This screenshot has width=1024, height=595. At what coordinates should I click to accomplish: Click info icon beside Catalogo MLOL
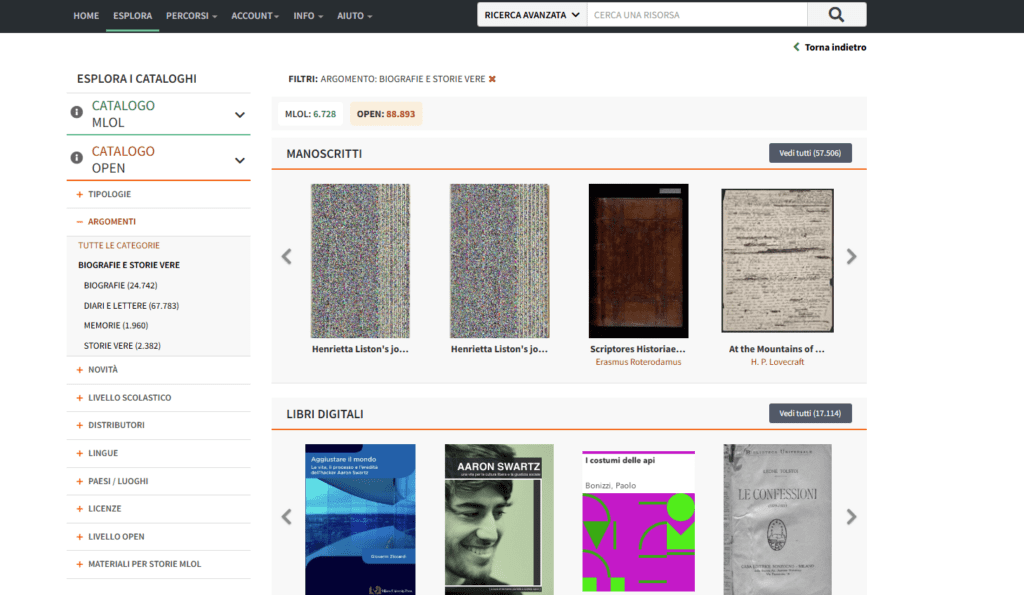pos(77,112)
